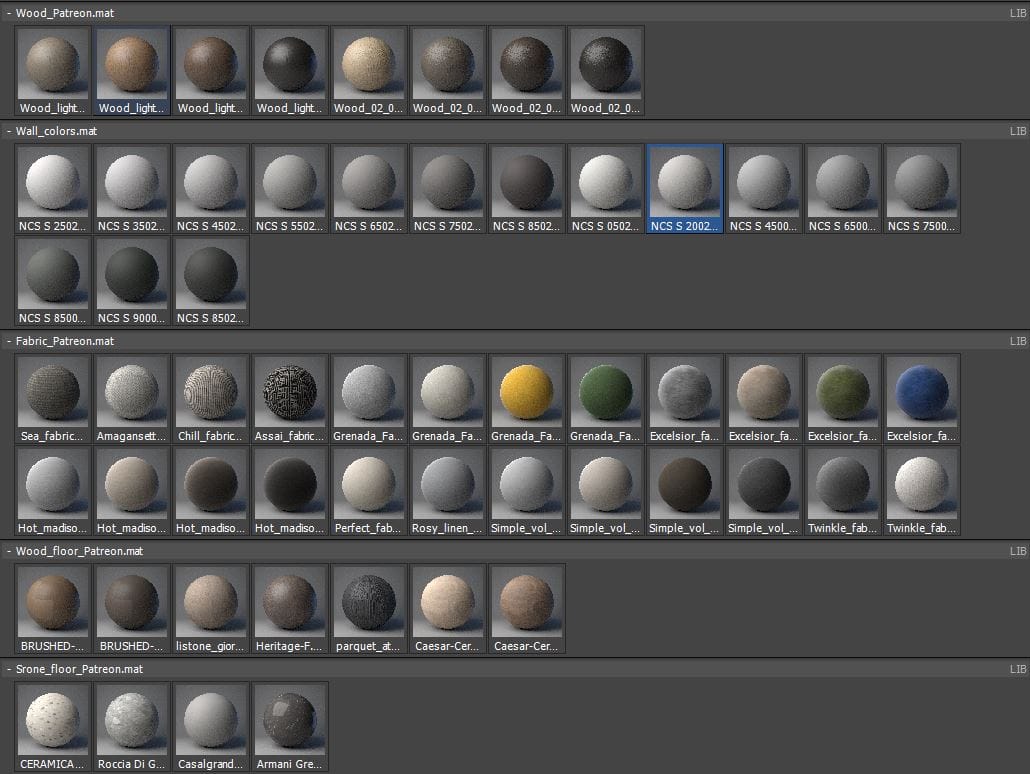Collapse the Srone_floor_Patreon.mat section
This screenshot has width=1030, height=774.
pos(9,669)
